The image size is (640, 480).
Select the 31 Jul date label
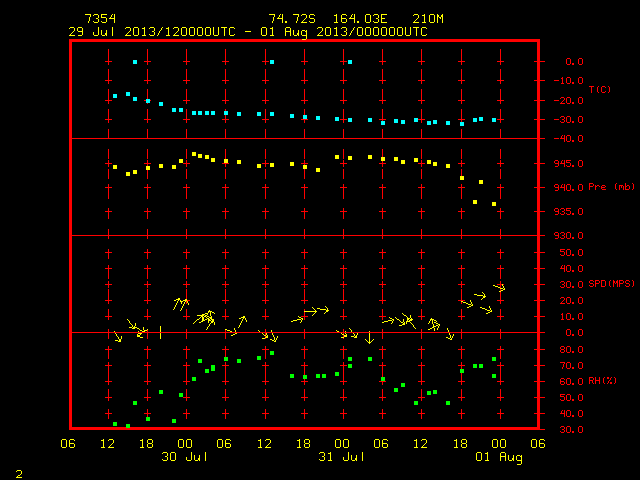341,456
